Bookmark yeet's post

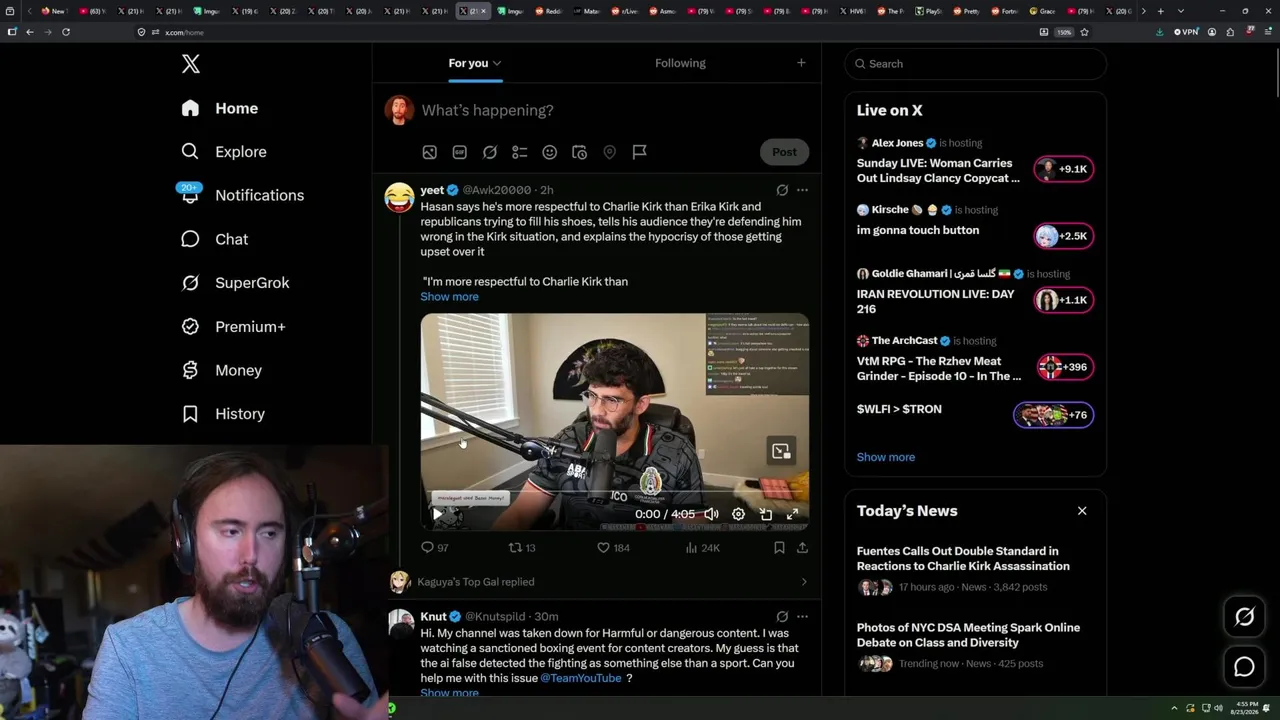click(x=779, y=548)
